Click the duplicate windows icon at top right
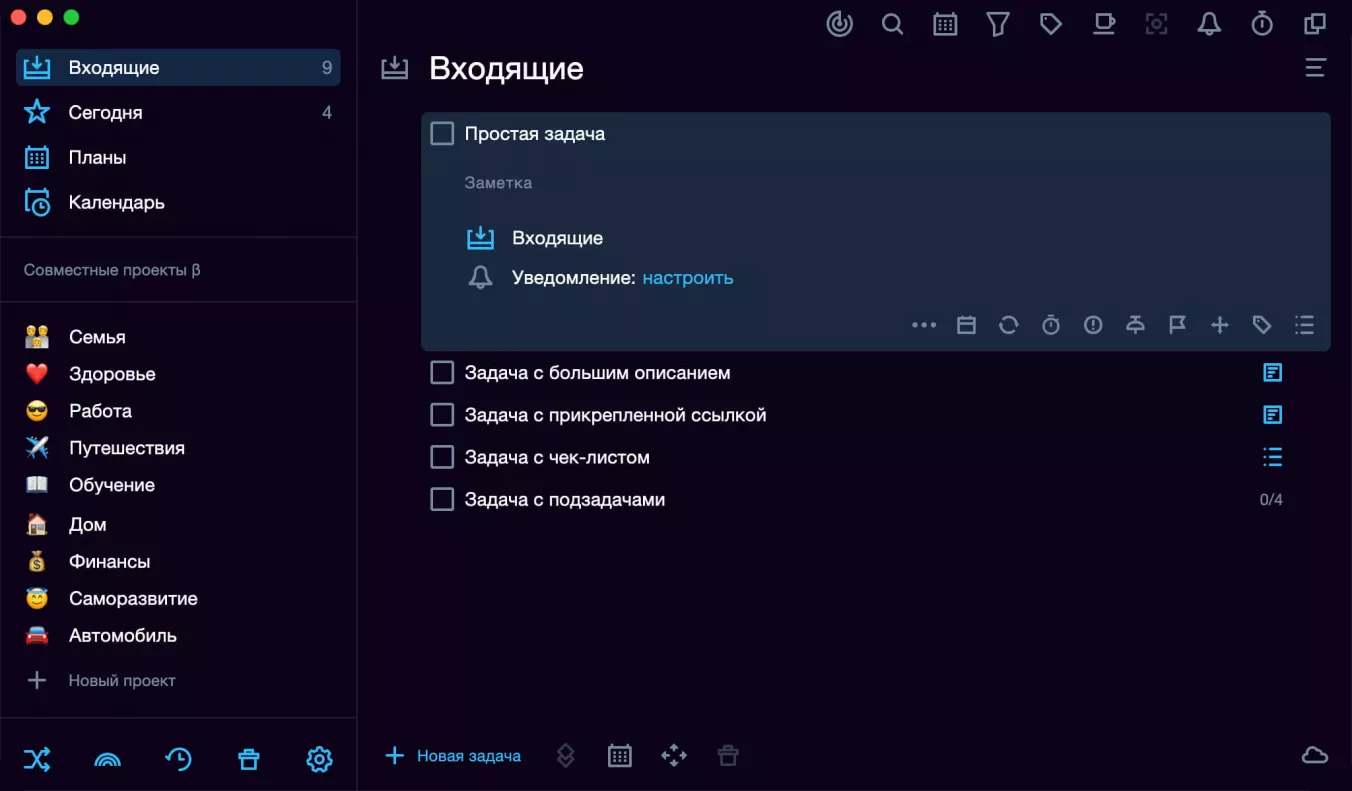 tap(1315, 24)
